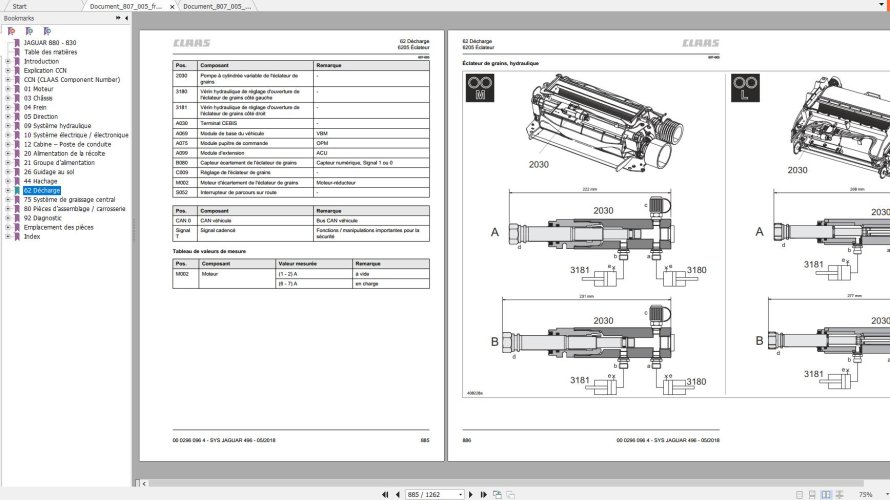Jump to the last page
Image resolution: width=890 pixels, height=500 pixels.
click(x=484, y=494)
